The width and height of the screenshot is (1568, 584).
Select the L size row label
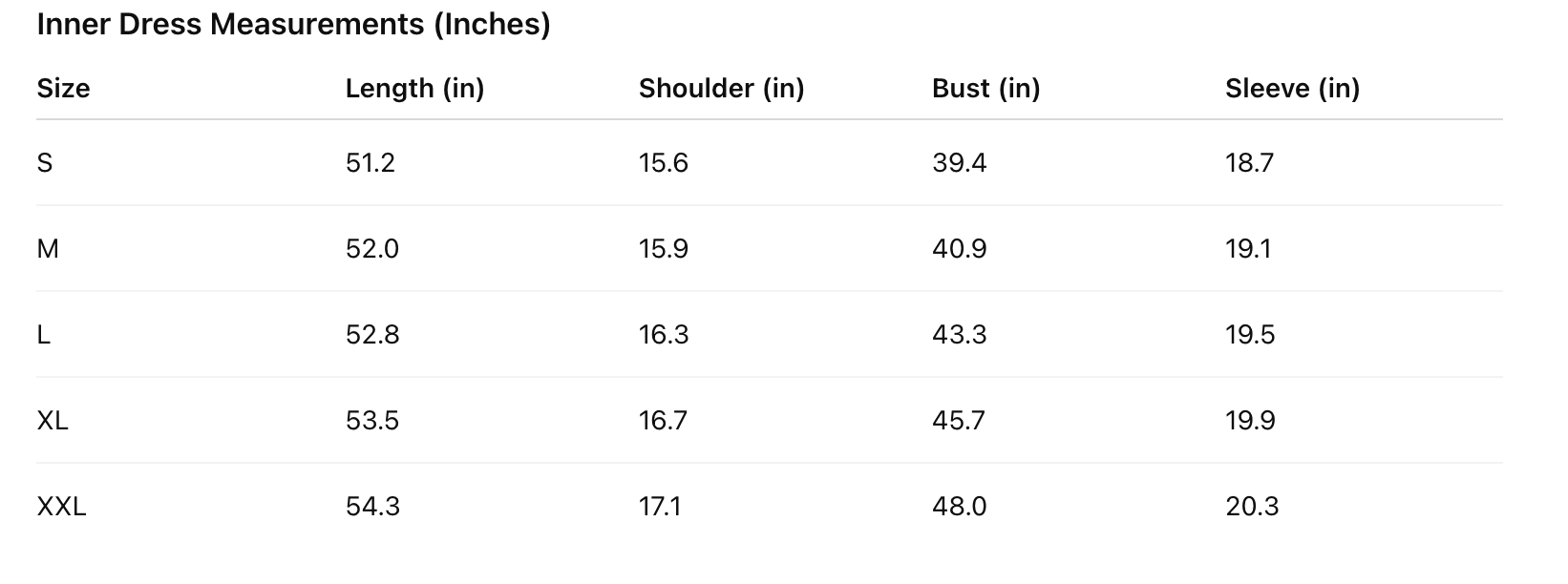(x=43, y=335)
